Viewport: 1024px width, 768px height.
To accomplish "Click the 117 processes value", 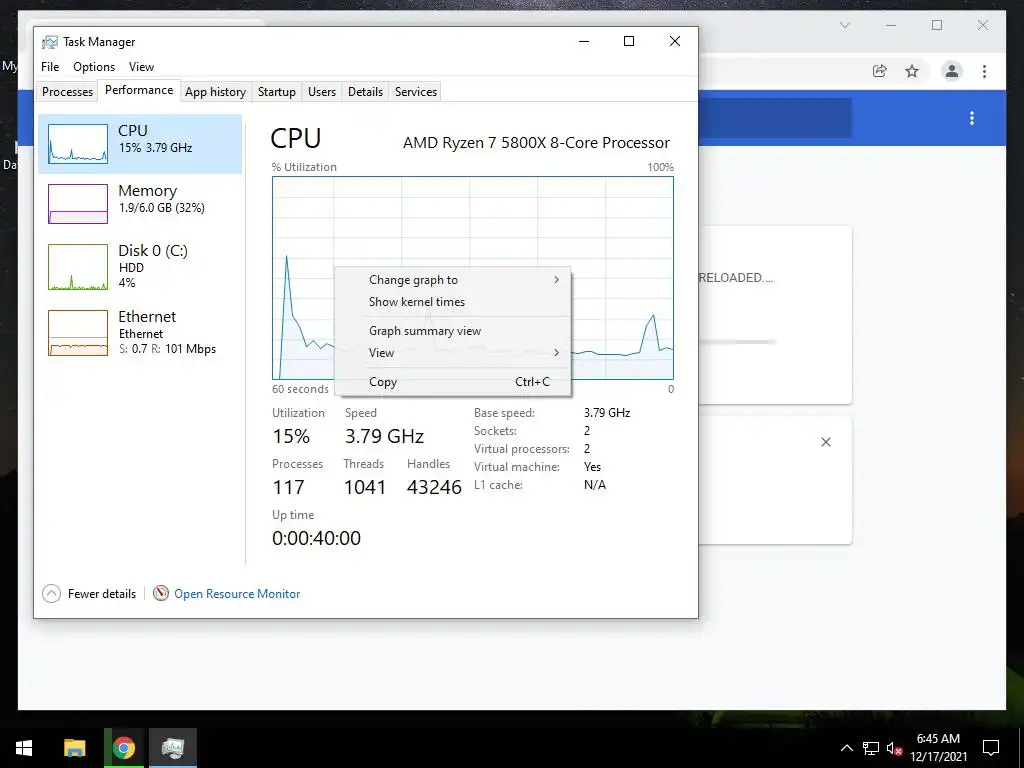I will pos(288,487).
